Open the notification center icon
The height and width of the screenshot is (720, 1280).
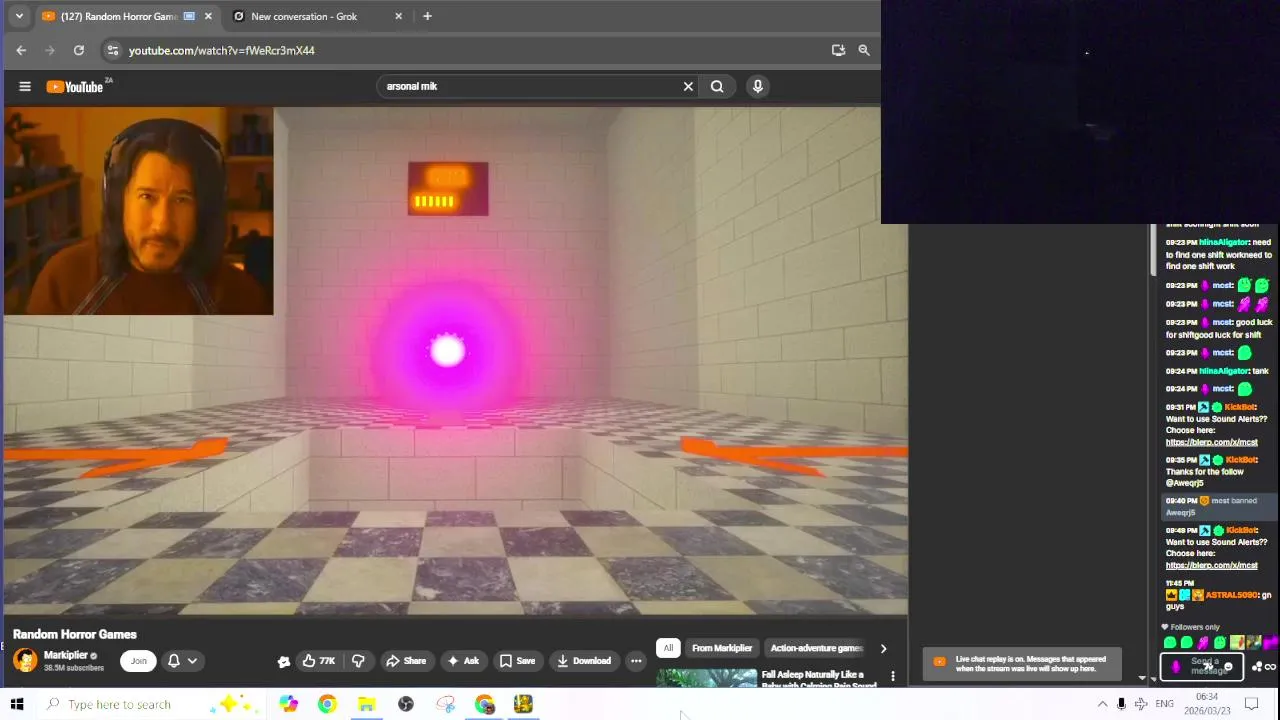coord(1251,704)
